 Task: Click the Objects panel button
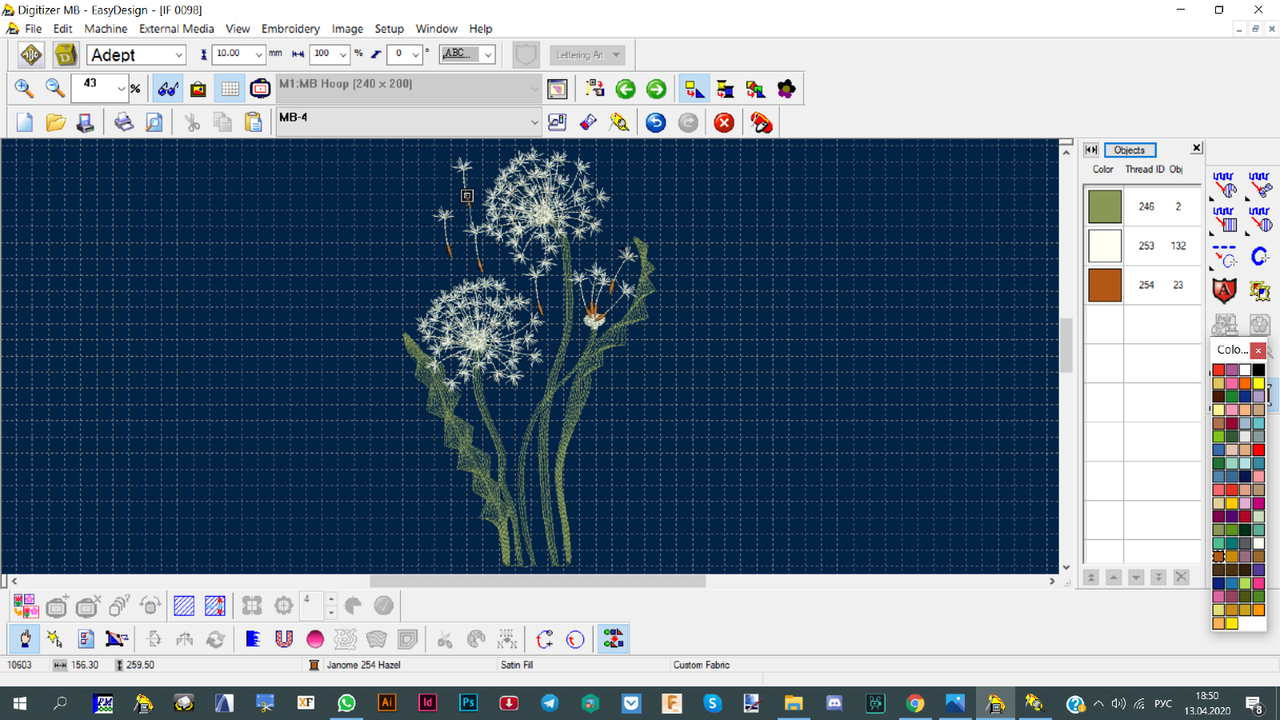pyautogui.click(x=1129, y=150)
